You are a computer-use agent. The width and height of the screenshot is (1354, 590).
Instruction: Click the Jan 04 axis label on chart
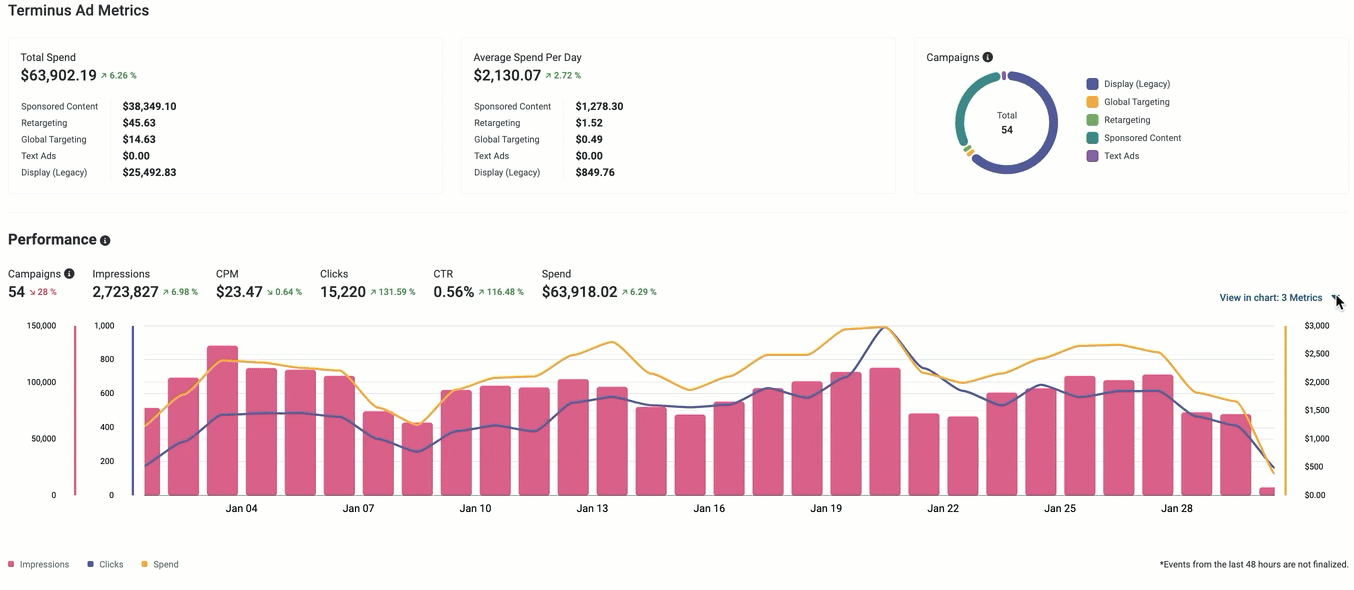point(241,509)
